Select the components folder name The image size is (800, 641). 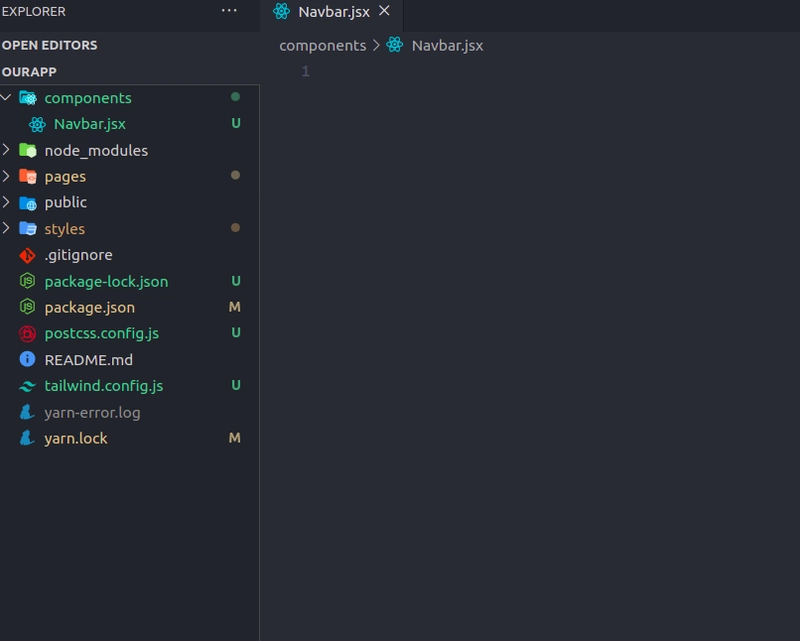coord(88,98)
